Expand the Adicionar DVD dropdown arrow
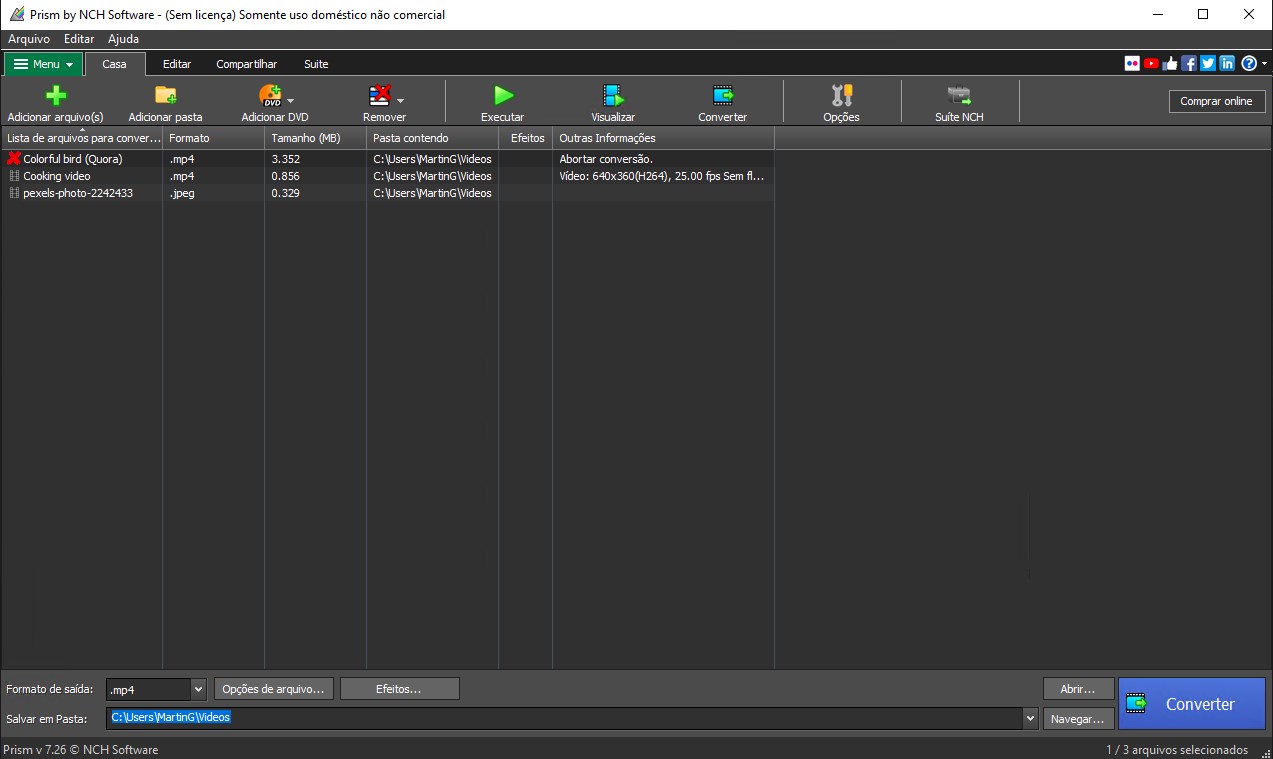The height and width of the screenshot is (759, 1273). point(290,100)
